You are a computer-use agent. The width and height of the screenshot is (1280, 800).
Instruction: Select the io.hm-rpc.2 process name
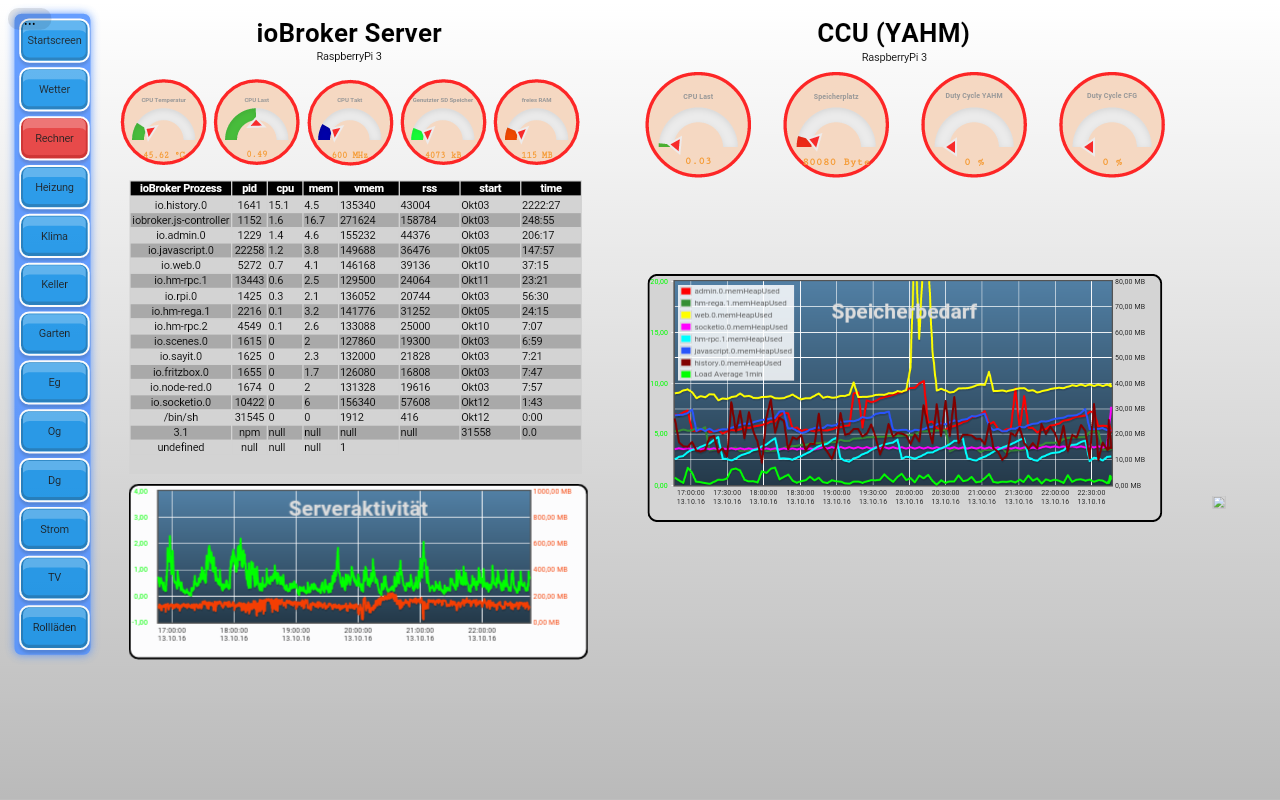point(181,326)
